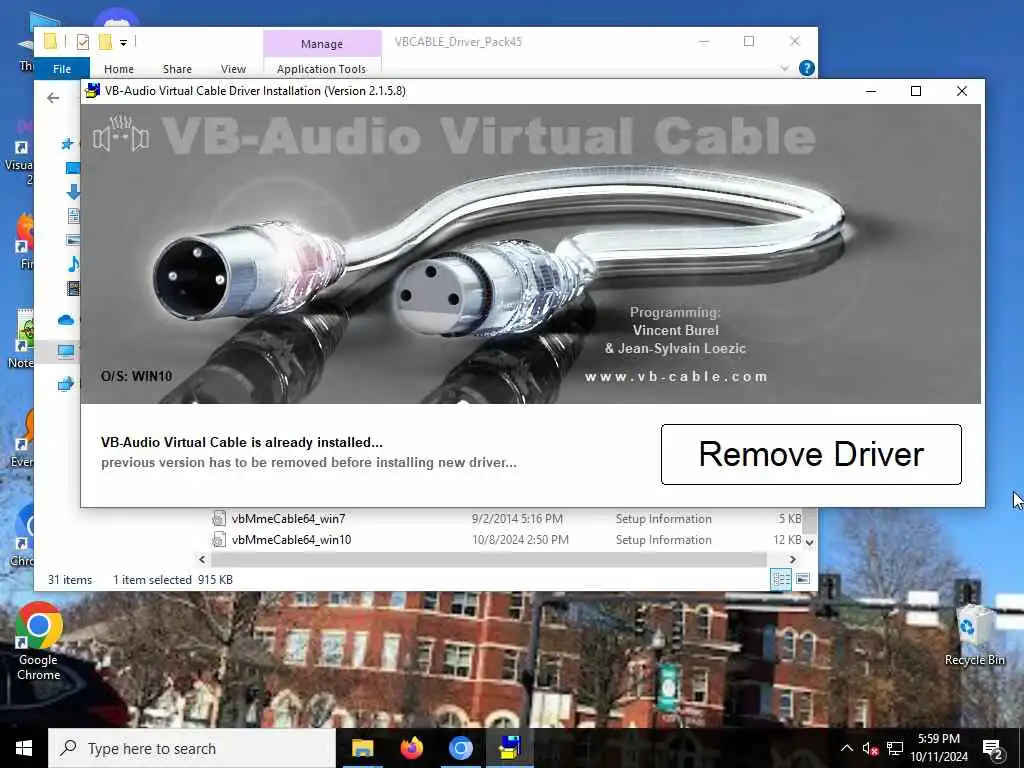Open the Recycle Bin desktop icon
Viewport: 1024px width, 768px height.
coord(974,635)
